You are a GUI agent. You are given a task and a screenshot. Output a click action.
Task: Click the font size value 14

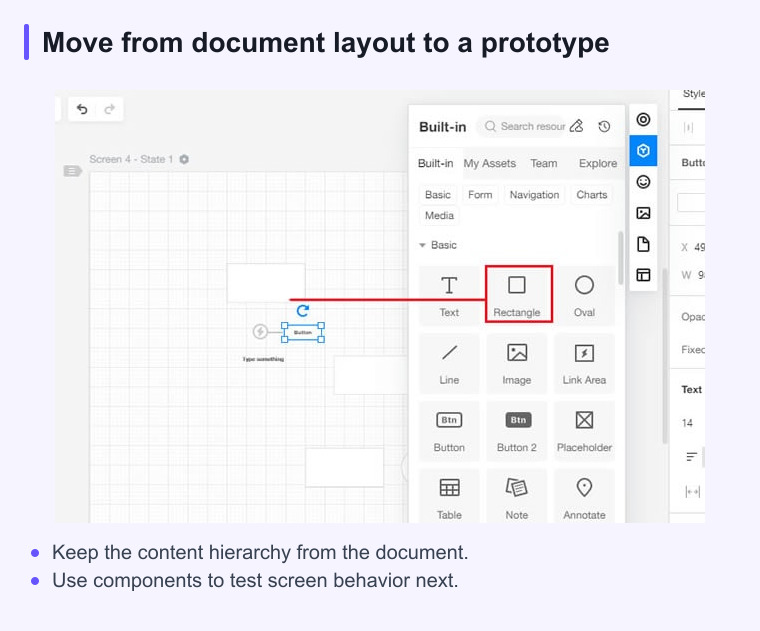(x=687, y=423)
